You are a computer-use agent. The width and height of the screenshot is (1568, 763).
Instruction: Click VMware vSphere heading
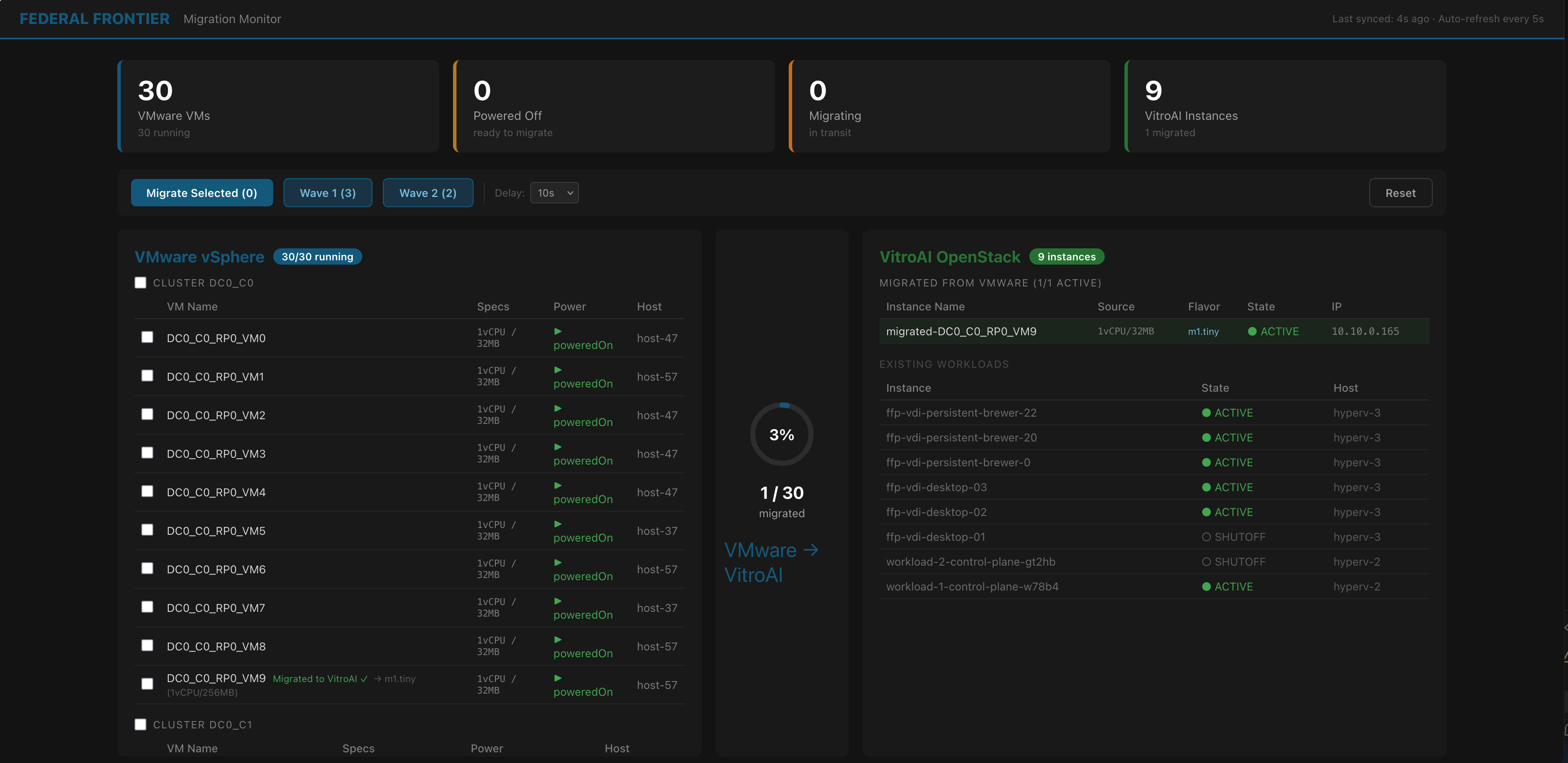coord(199,257)
